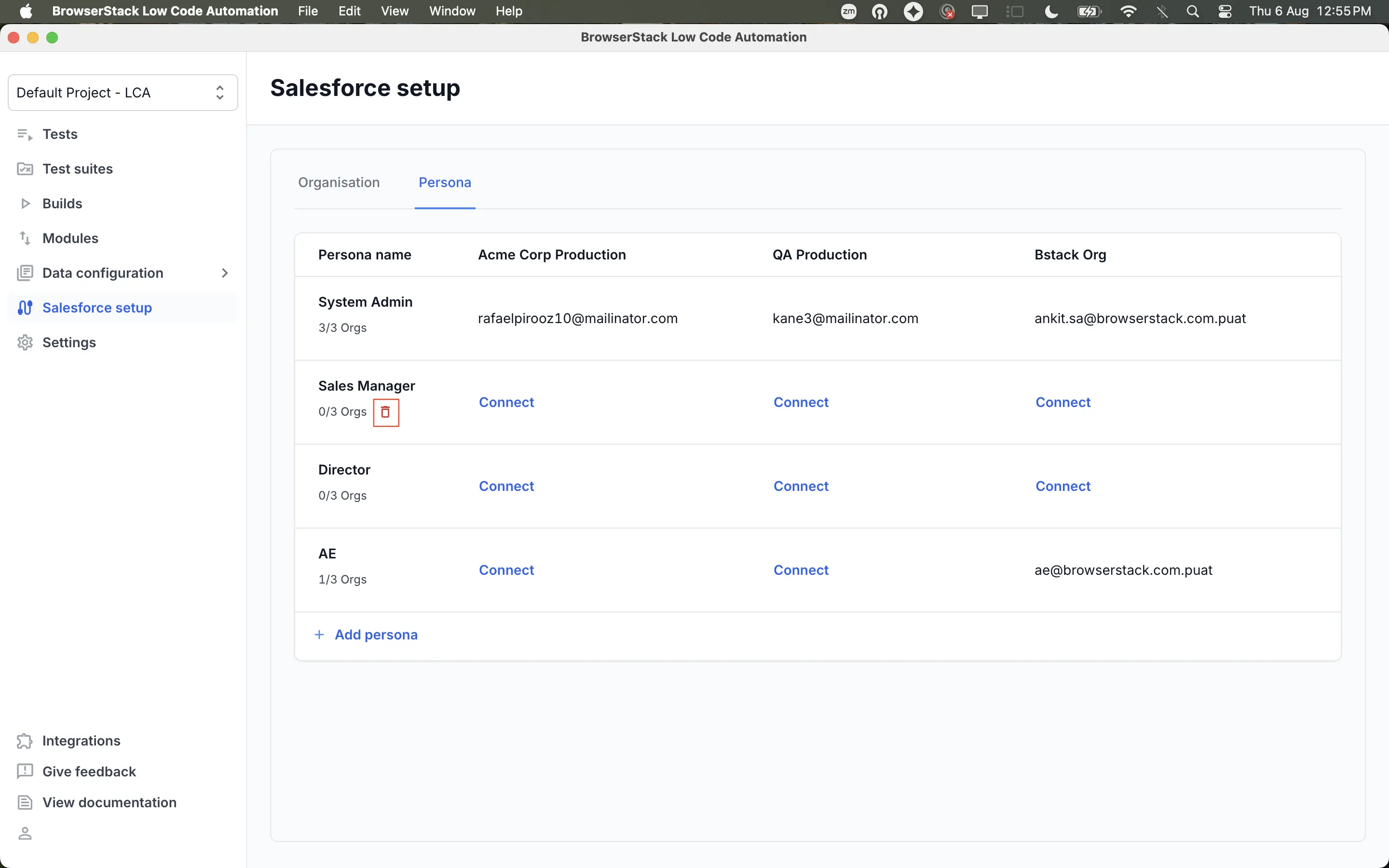The image size is (1389, 868).
Task: Click the QA Production column header
Action: coord(819,255)
